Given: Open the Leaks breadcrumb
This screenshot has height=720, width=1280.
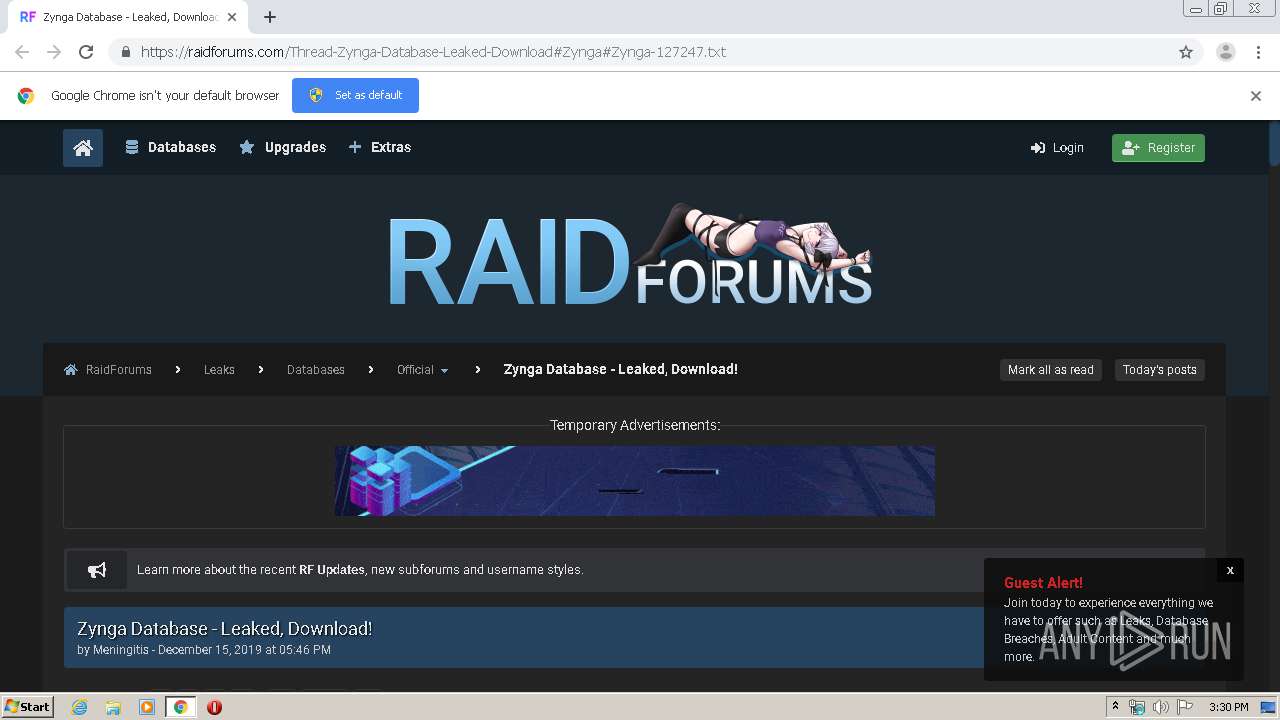Looking at the screenshot, I should (219, 370).
